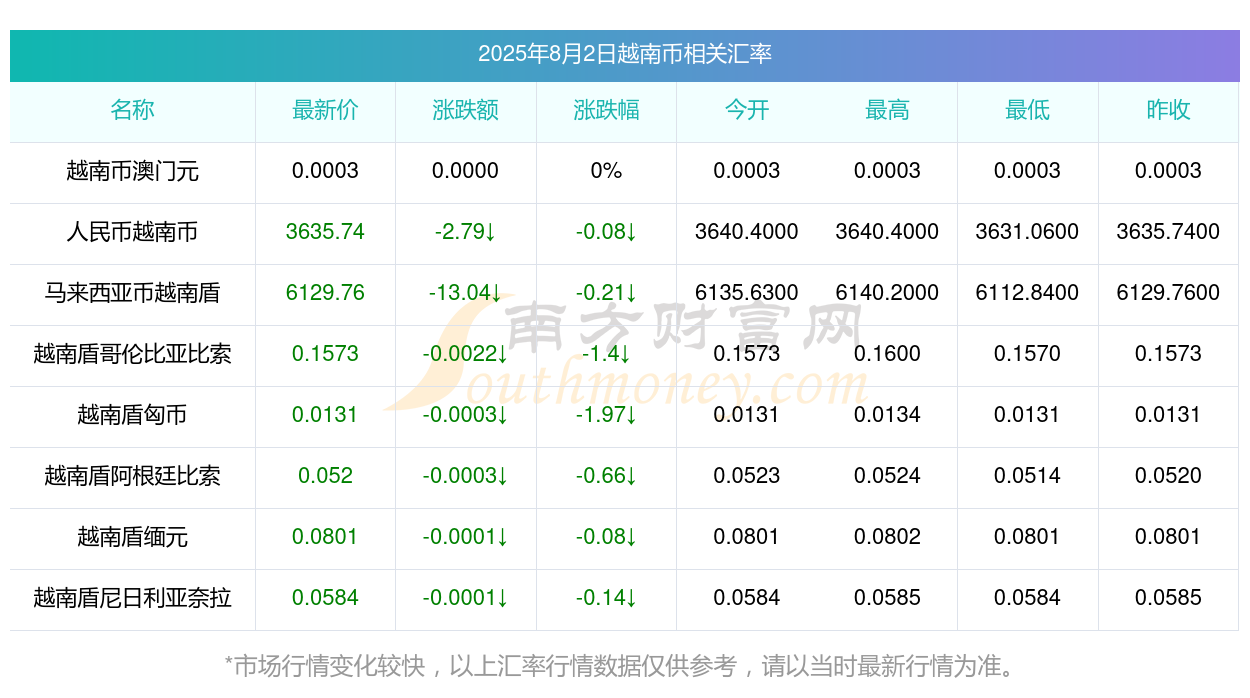Click open price 6135.6300

747,293
